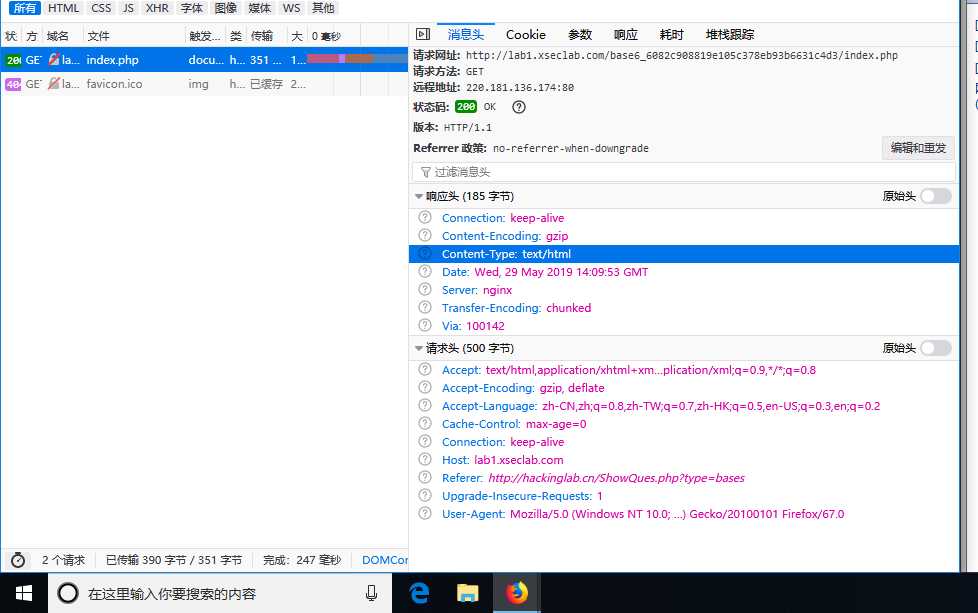The image size is (978, 613).
Task: Open Microsoft Edge from taskbar
Action: point(419,593)
